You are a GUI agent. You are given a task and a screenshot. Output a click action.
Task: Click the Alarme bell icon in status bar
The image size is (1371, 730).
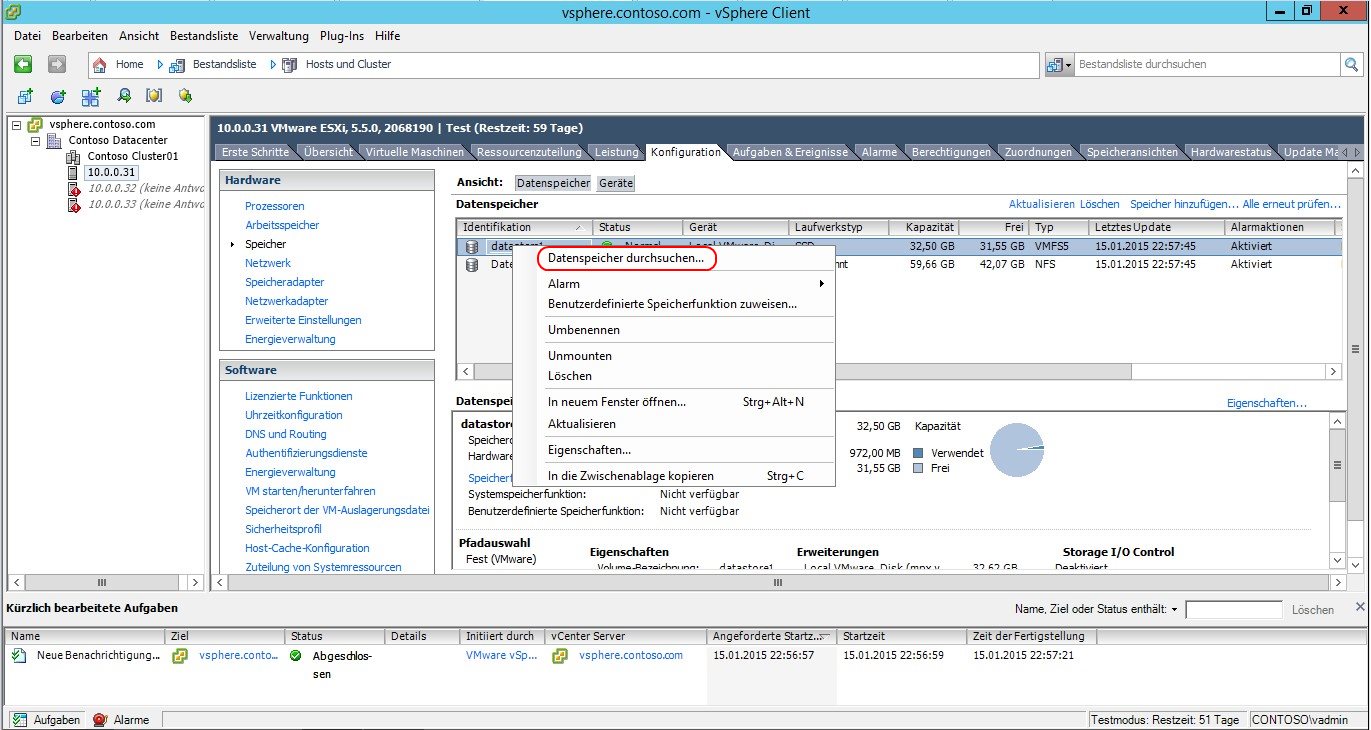click(x=99, y=720)
